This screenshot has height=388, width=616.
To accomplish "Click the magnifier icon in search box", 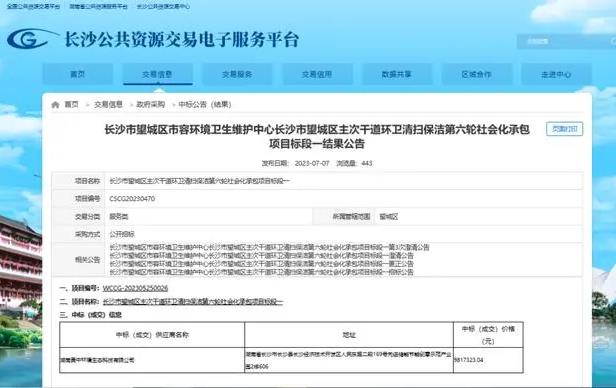I will (x=613, y=41).
